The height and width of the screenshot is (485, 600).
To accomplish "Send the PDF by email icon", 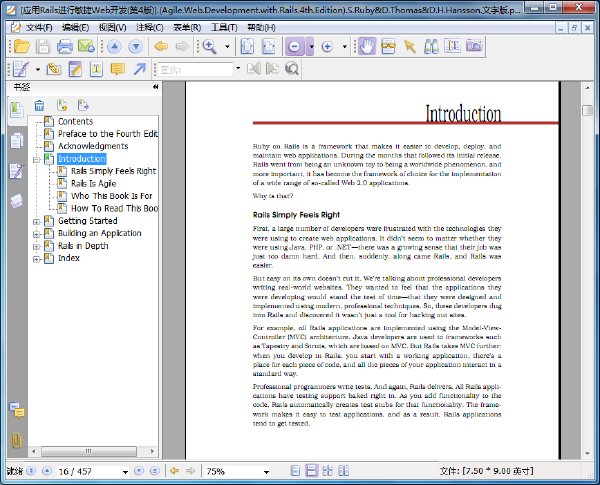I will [x=86, y=46].
